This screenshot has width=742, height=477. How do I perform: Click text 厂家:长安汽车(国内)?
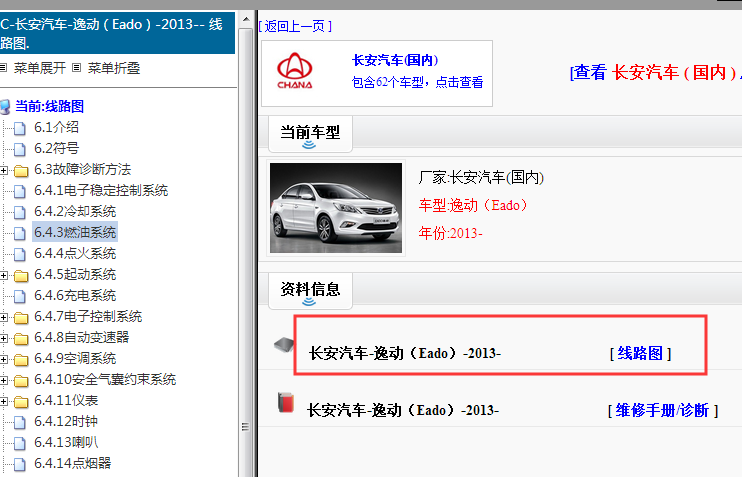481,178
